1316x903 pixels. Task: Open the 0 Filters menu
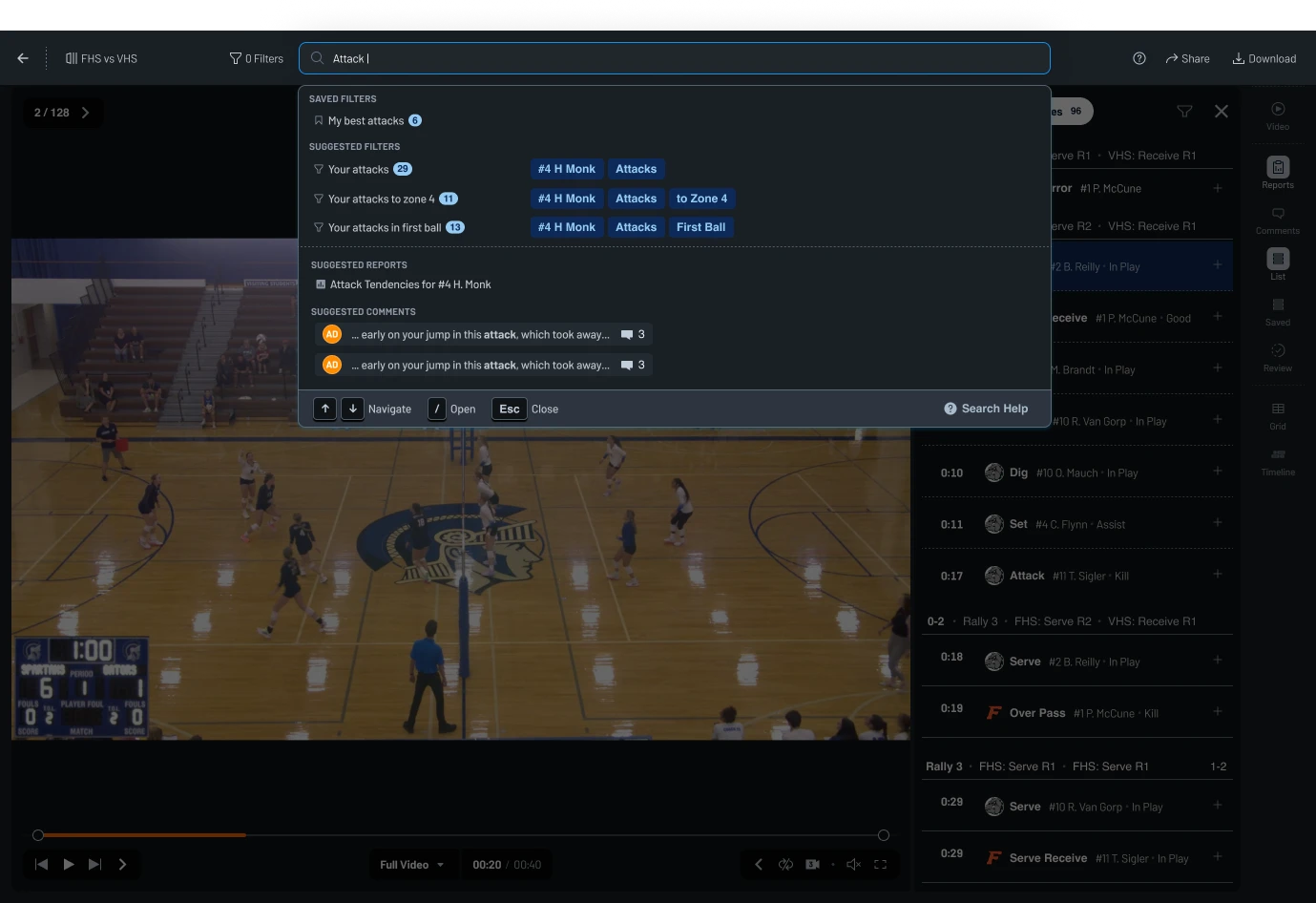[257, 58]
